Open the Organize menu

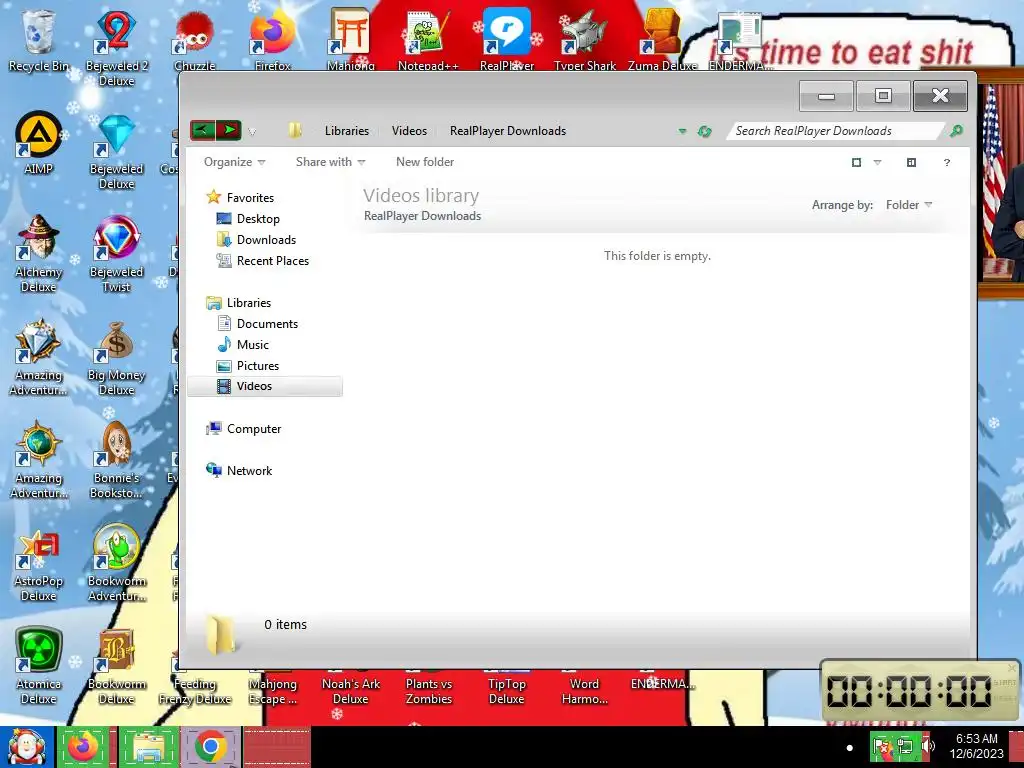click(234, 162)
